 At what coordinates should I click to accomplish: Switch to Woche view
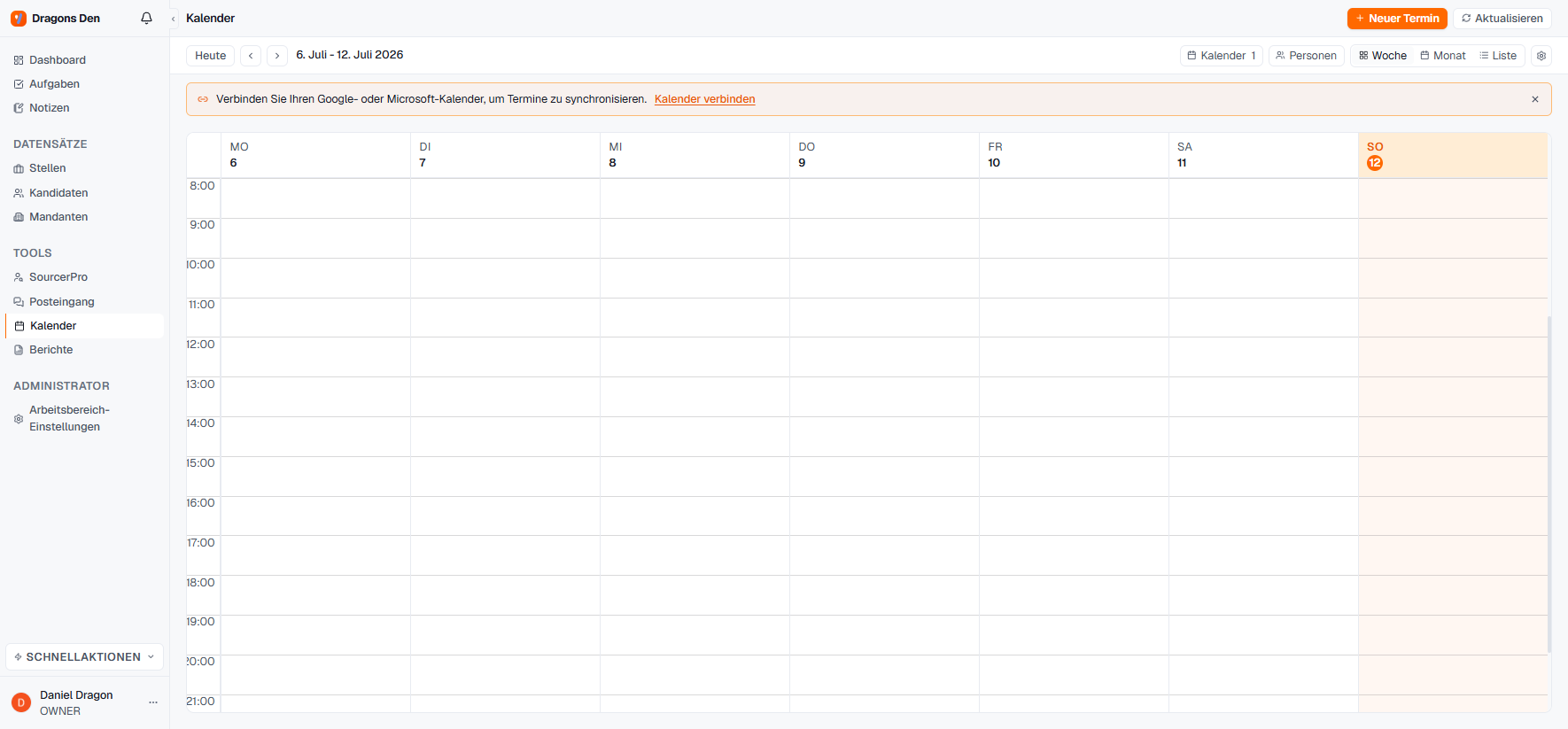point(1383,56)
